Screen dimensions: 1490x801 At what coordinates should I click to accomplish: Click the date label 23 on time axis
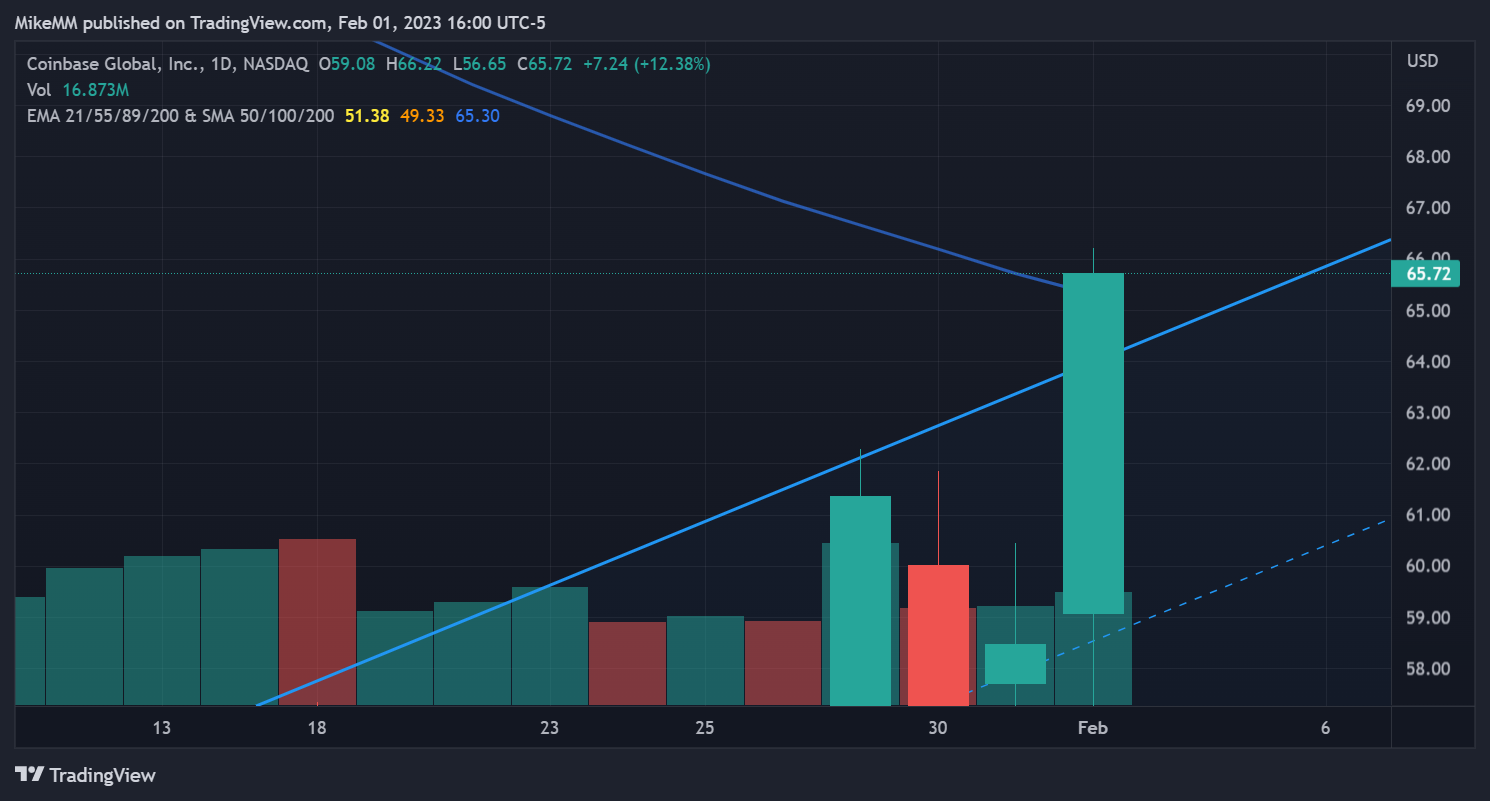click(x=549, y=728)
